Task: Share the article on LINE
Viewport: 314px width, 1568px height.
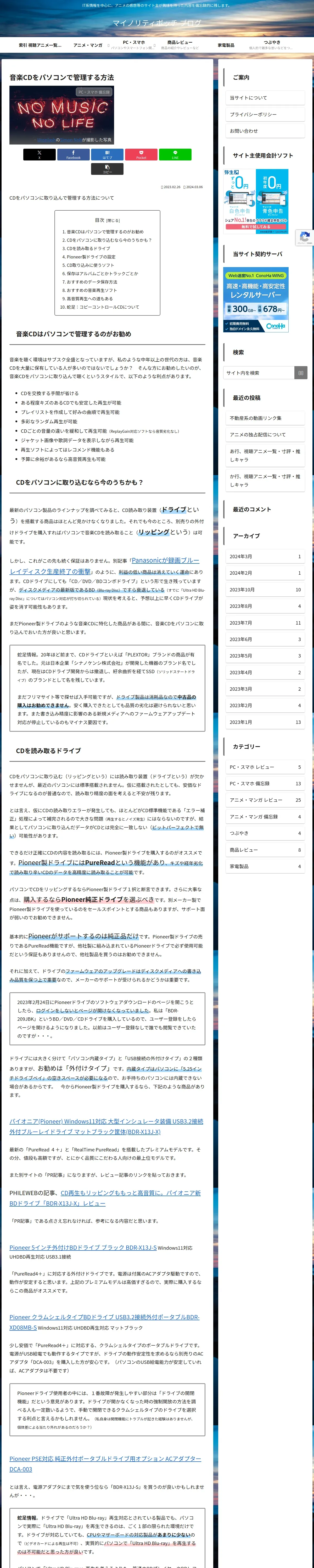Action: click(x=175, y=155)
